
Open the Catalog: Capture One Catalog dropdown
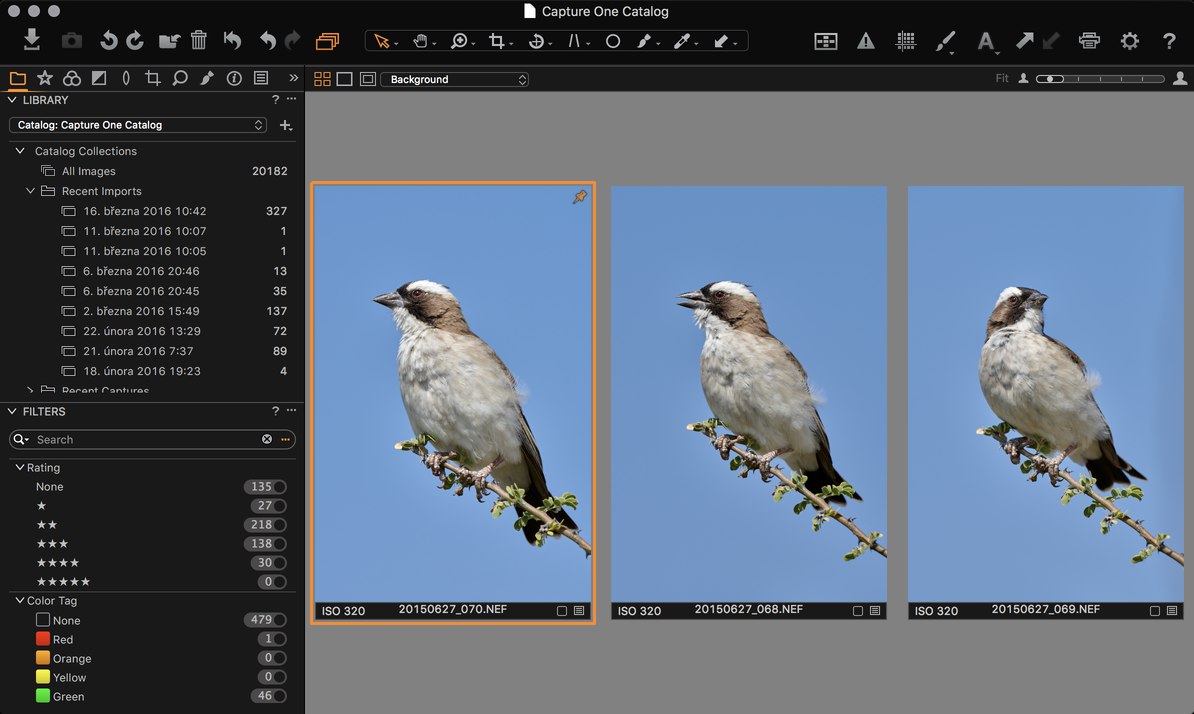point(137,125)
